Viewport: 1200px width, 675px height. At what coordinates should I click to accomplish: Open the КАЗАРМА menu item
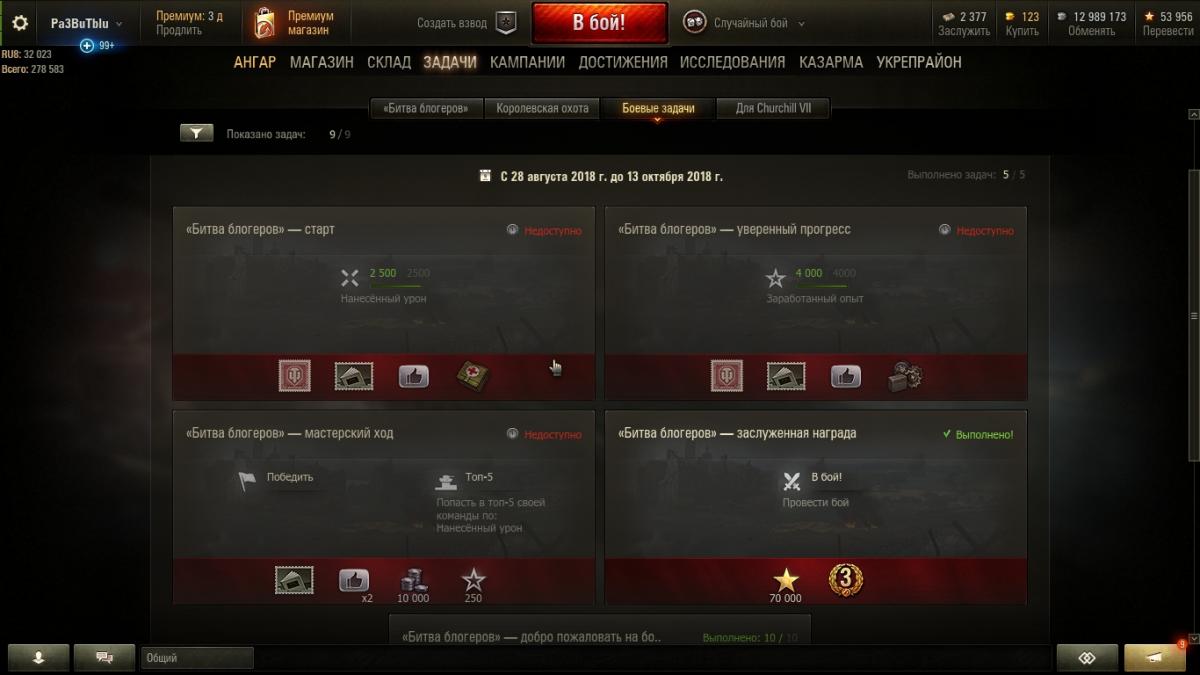pos(831,62)
